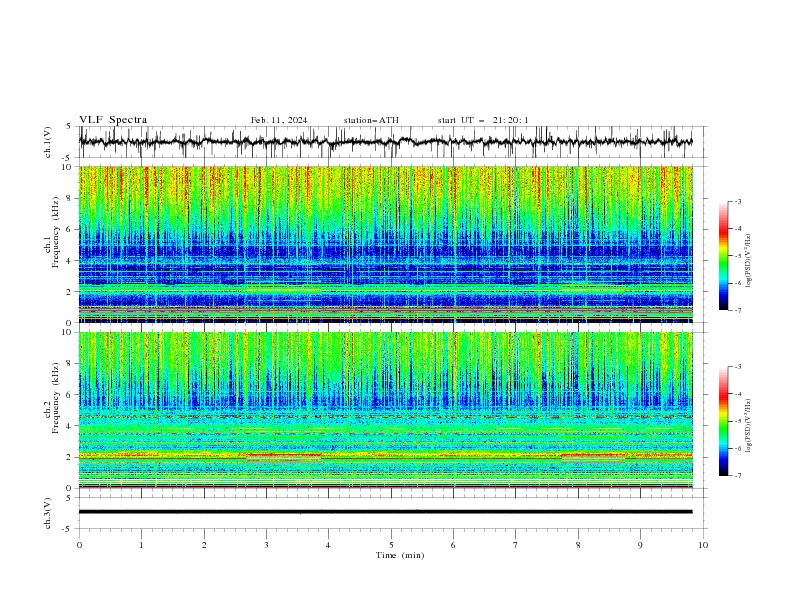Click time axis tick label '1'

141,545
